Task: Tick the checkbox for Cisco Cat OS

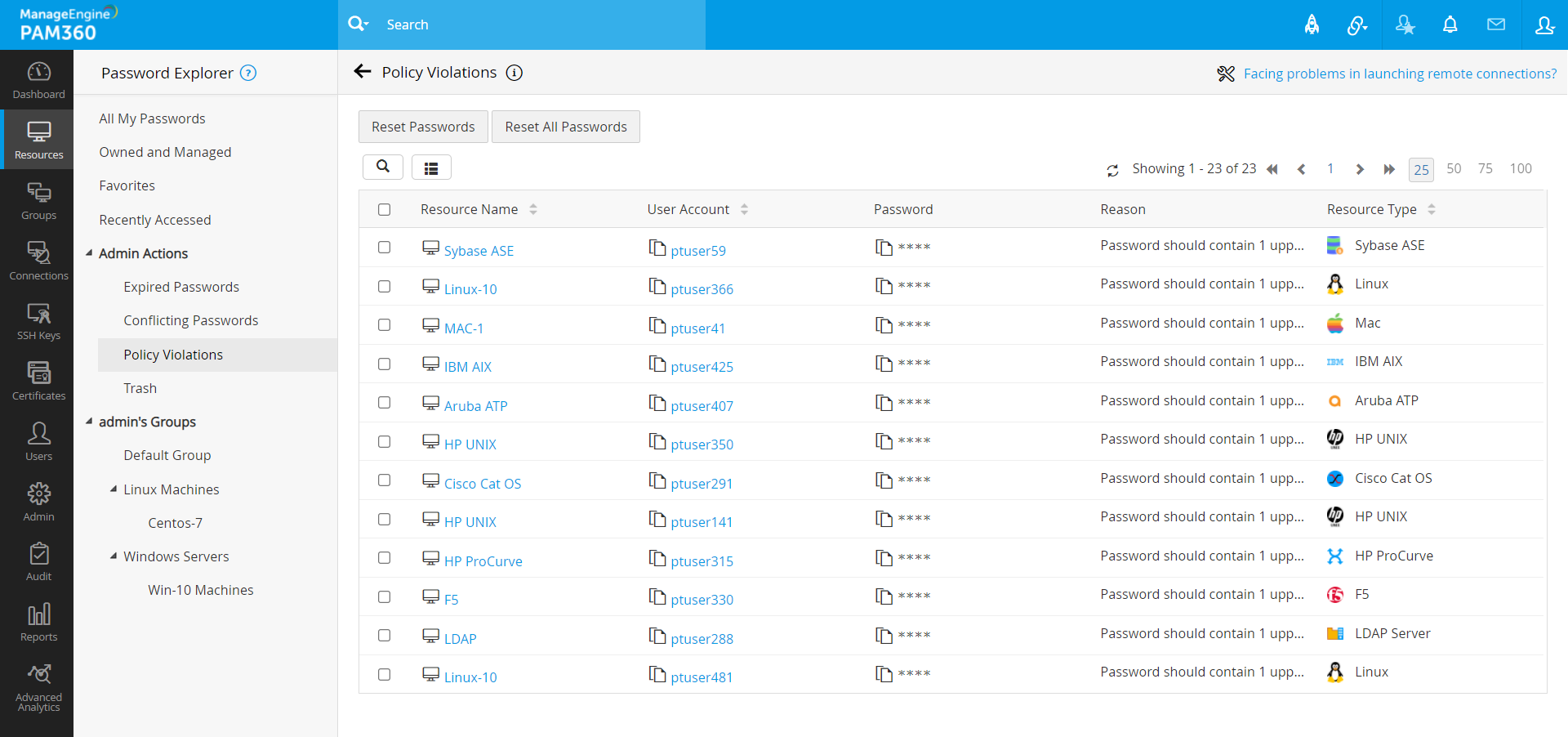Action: coord(384,480)
